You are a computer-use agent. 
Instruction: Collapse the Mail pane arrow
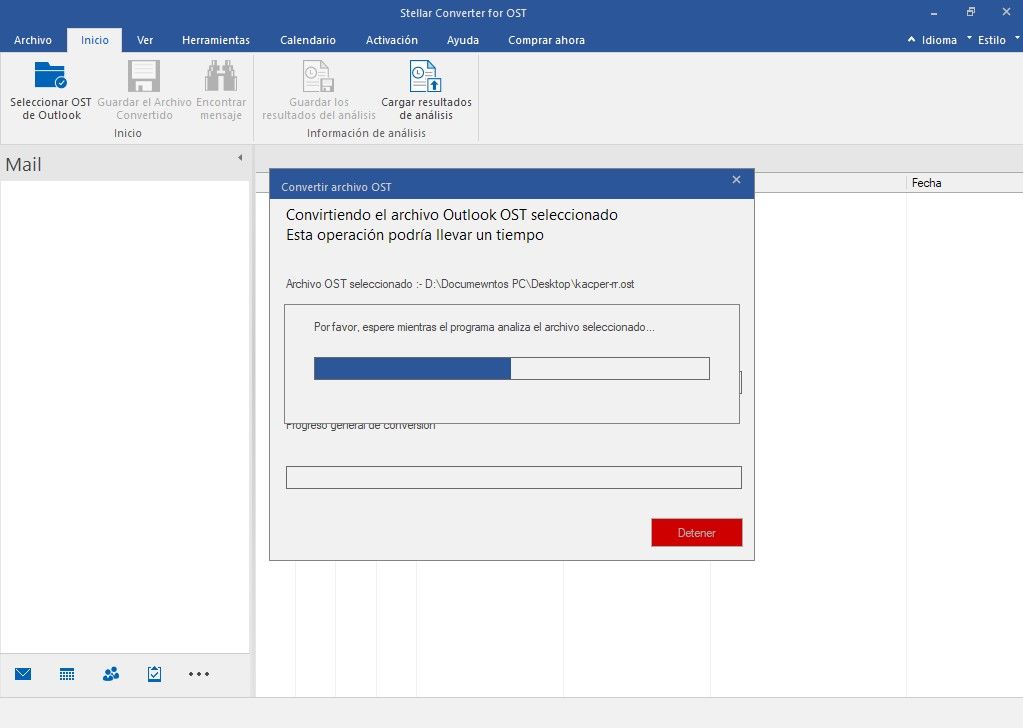pos(240,158)
